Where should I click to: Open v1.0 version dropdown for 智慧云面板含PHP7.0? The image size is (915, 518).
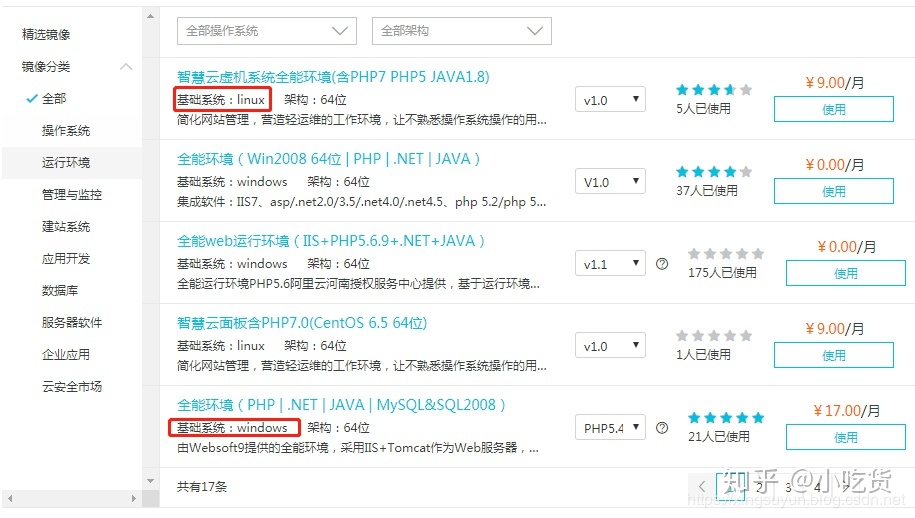610,346
